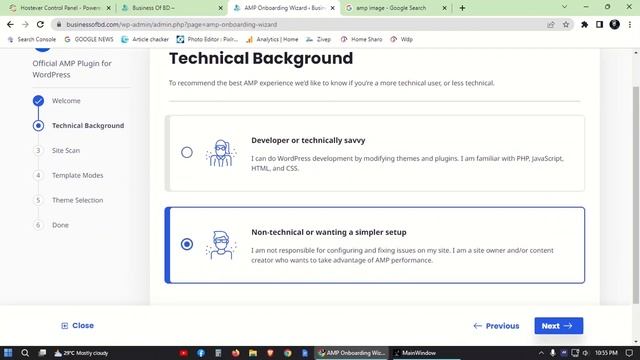Viewport: 640px width, 360px height.
Task: Open Brave browser from the taskbar
Action: pyautogui.click(x=270, y=353)
